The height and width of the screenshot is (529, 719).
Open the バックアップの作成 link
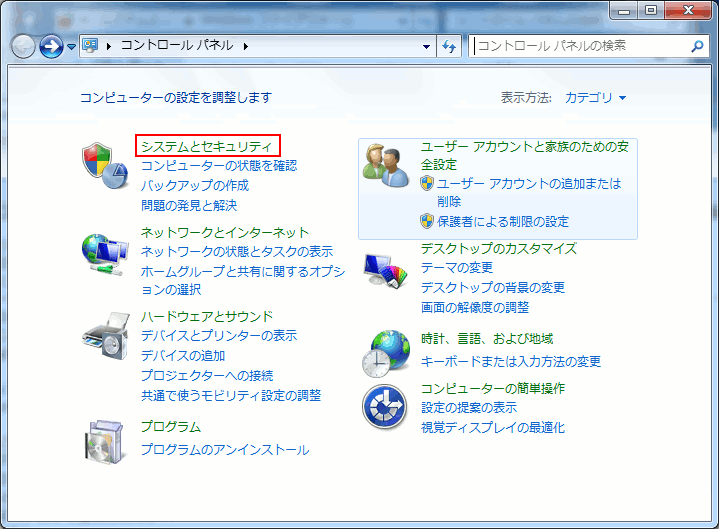[x=194, y=186]
